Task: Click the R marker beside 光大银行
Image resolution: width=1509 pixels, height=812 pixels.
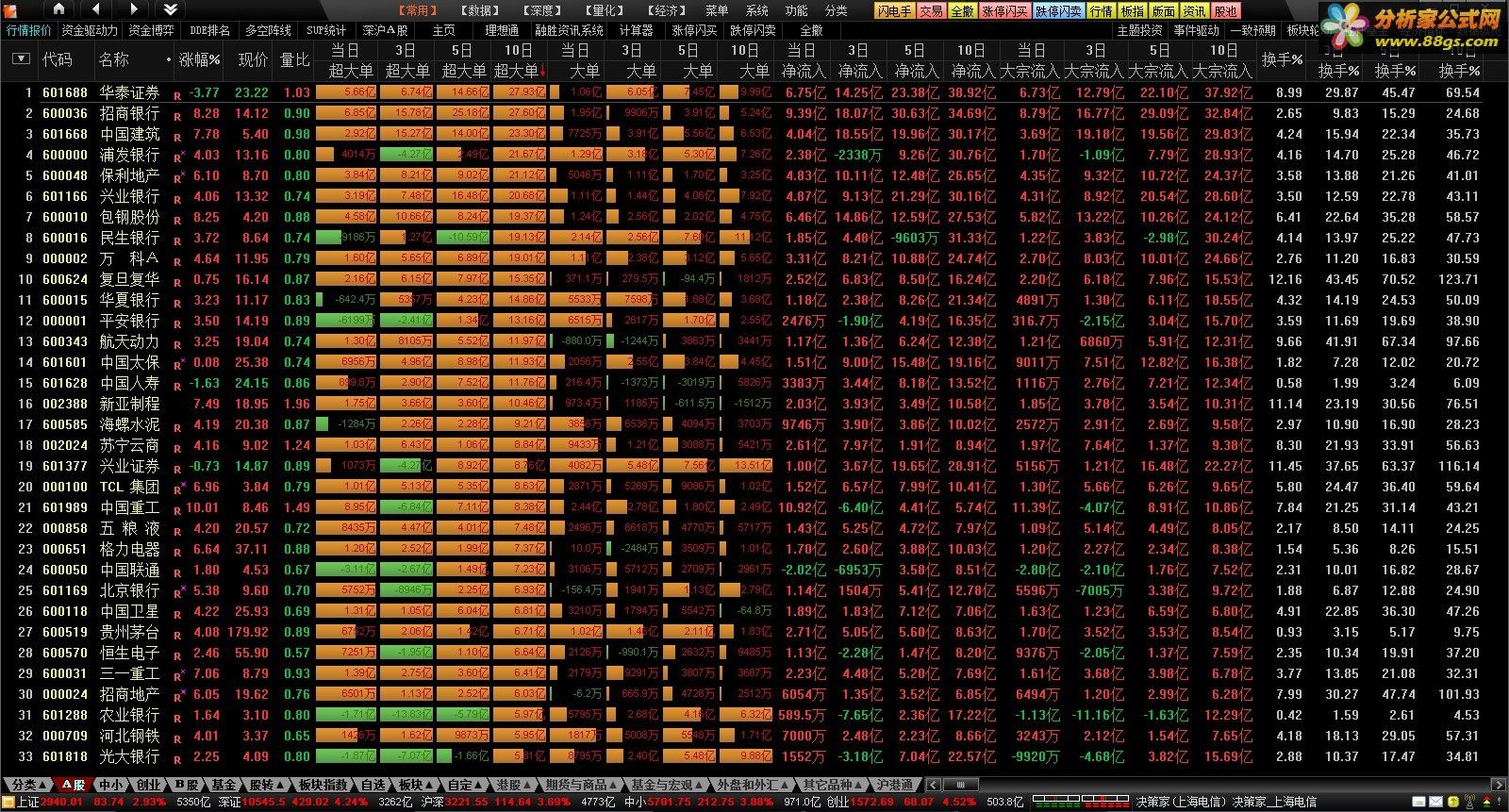Action: (x=176, y=758)
